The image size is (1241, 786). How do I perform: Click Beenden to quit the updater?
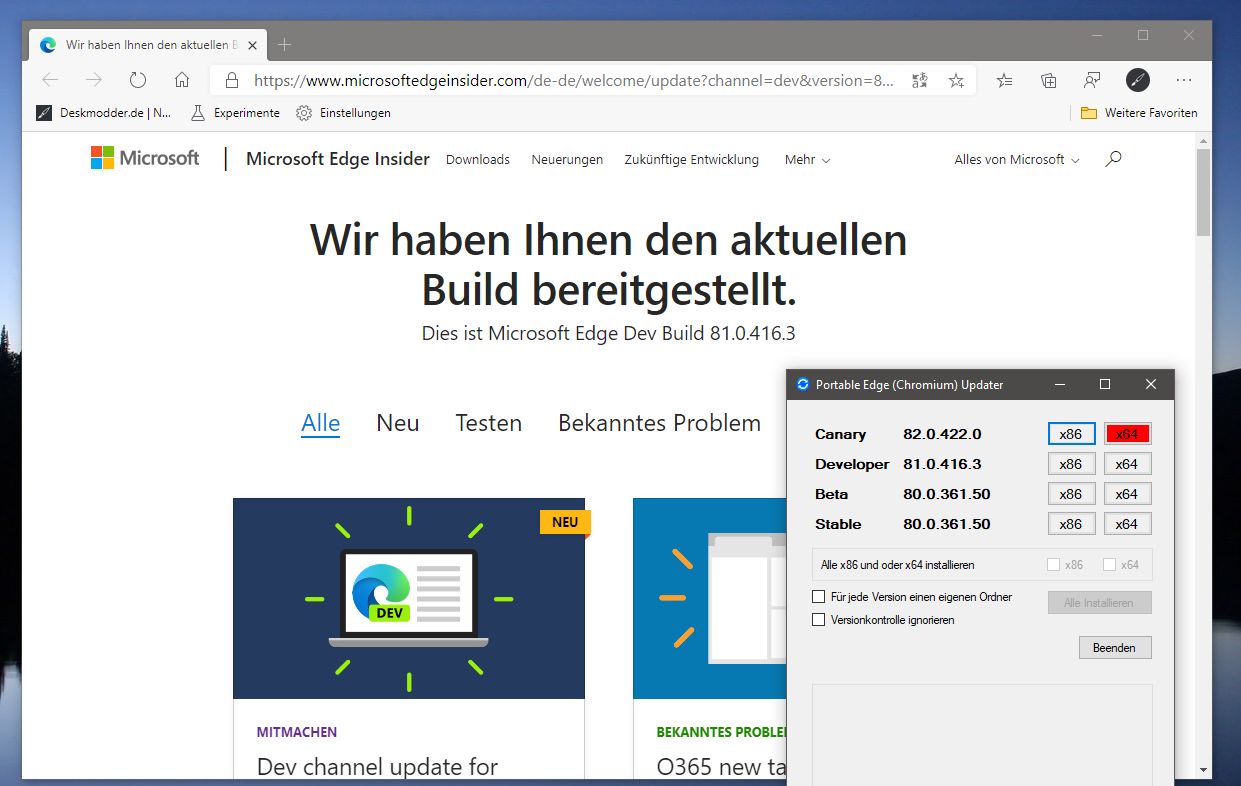pyautogui.click(x=1115, y=648)
